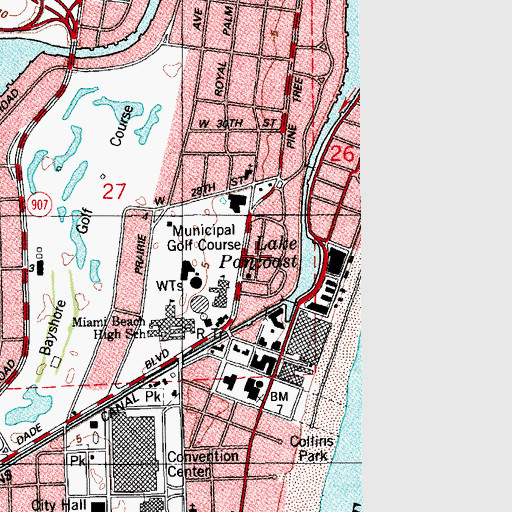
Task: Click the Convention Center label
Action: click(x=203, y=464)
